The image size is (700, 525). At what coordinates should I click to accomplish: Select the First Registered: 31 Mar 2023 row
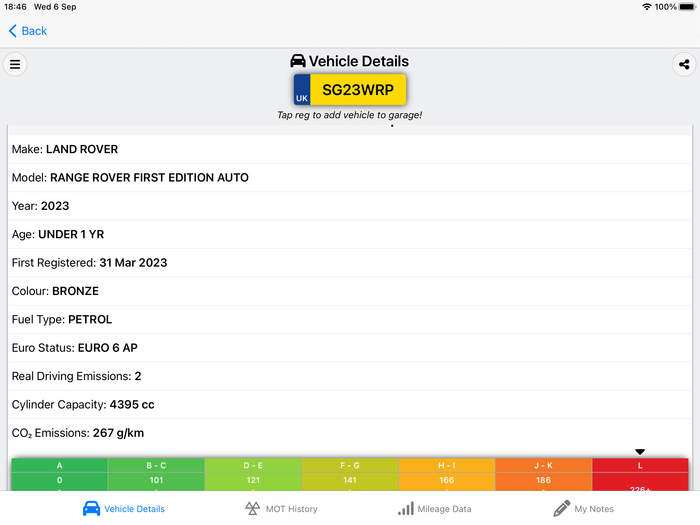click(350, 262)
